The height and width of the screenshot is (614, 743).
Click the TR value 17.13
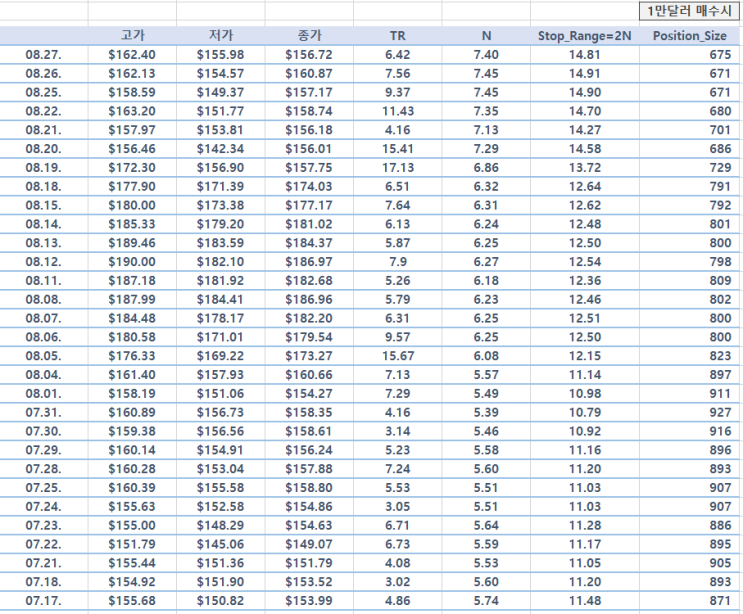click(x=398, y=168)
